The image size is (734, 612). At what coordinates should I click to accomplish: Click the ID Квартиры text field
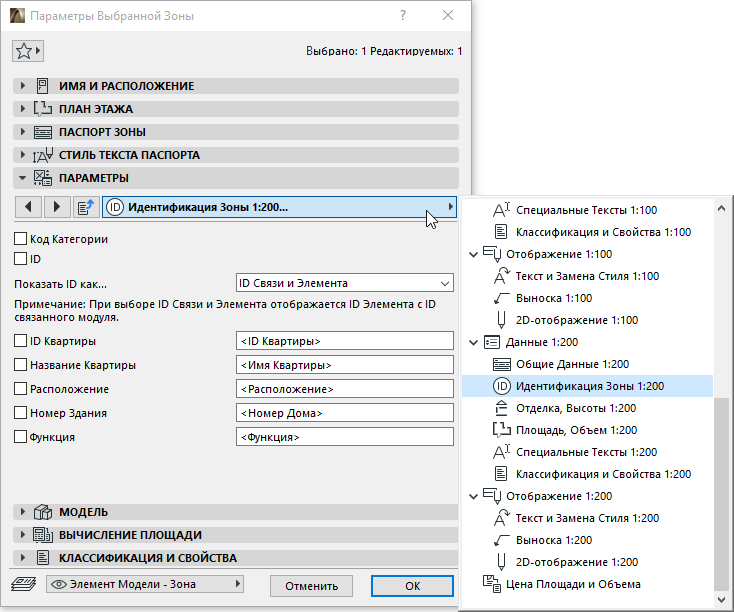345,341
